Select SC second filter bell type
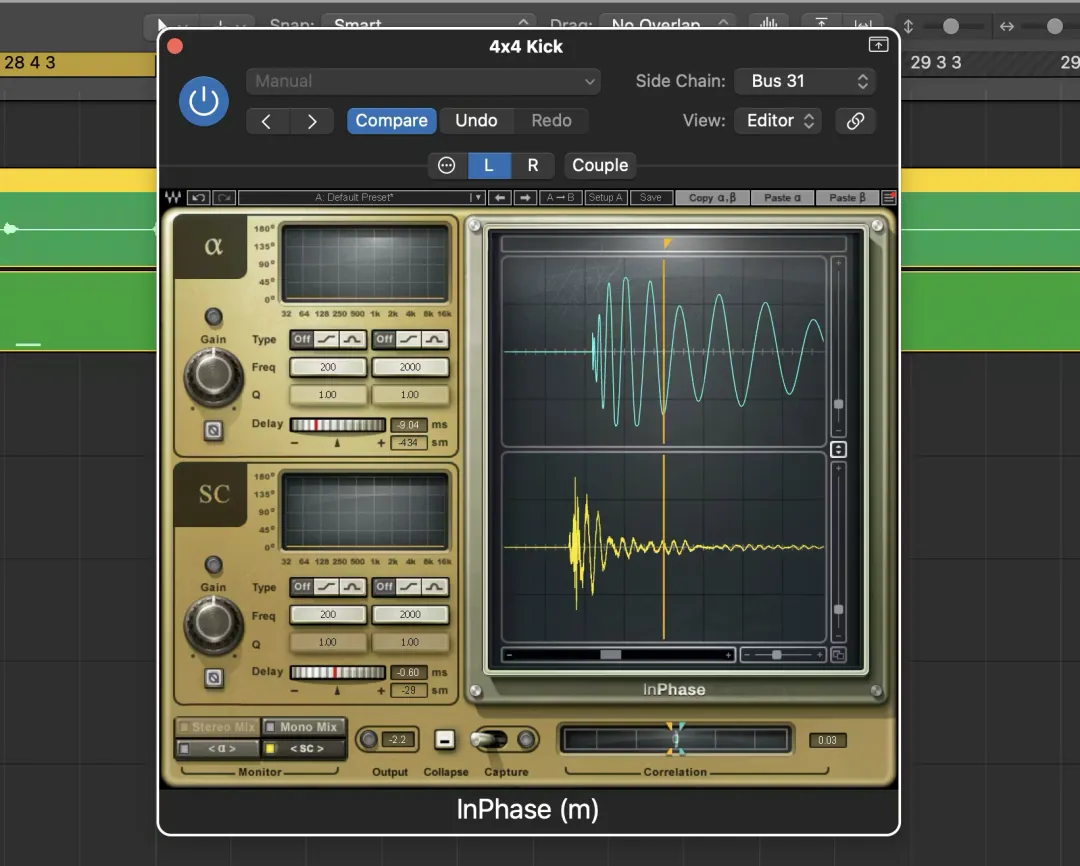 coord(435,586)
